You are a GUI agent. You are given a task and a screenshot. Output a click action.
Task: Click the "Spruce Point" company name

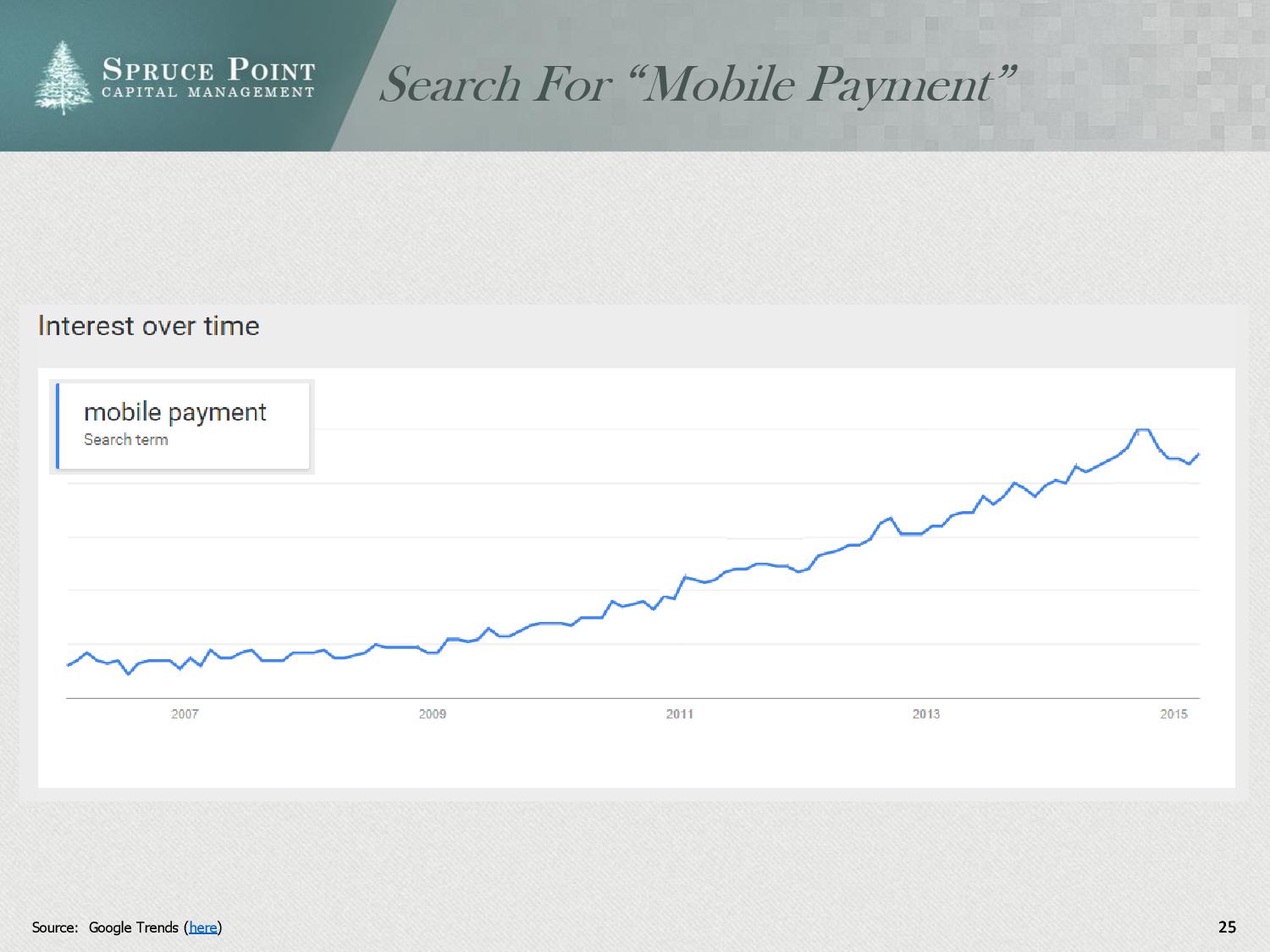(x=208, y=69)
